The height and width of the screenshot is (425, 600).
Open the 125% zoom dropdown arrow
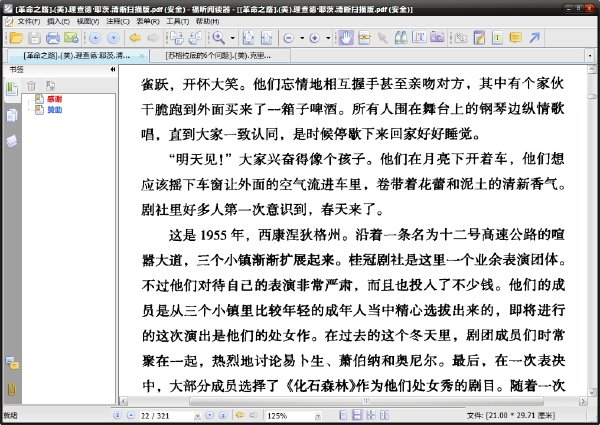(318, 416)
